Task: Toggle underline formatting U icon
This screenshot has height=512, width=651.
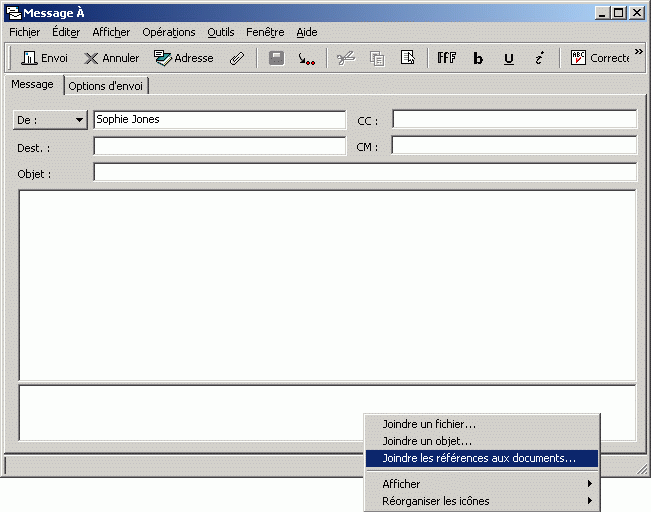Action: [509, 59]
